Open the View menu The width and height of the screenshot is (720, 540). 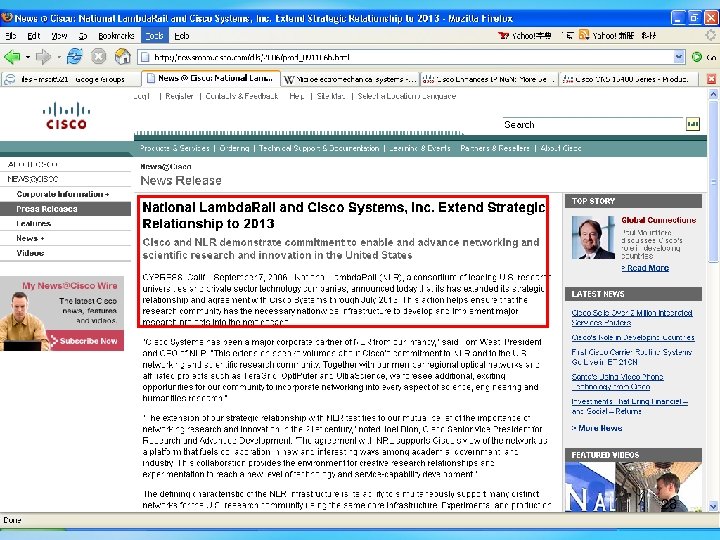tap(59, 35)
